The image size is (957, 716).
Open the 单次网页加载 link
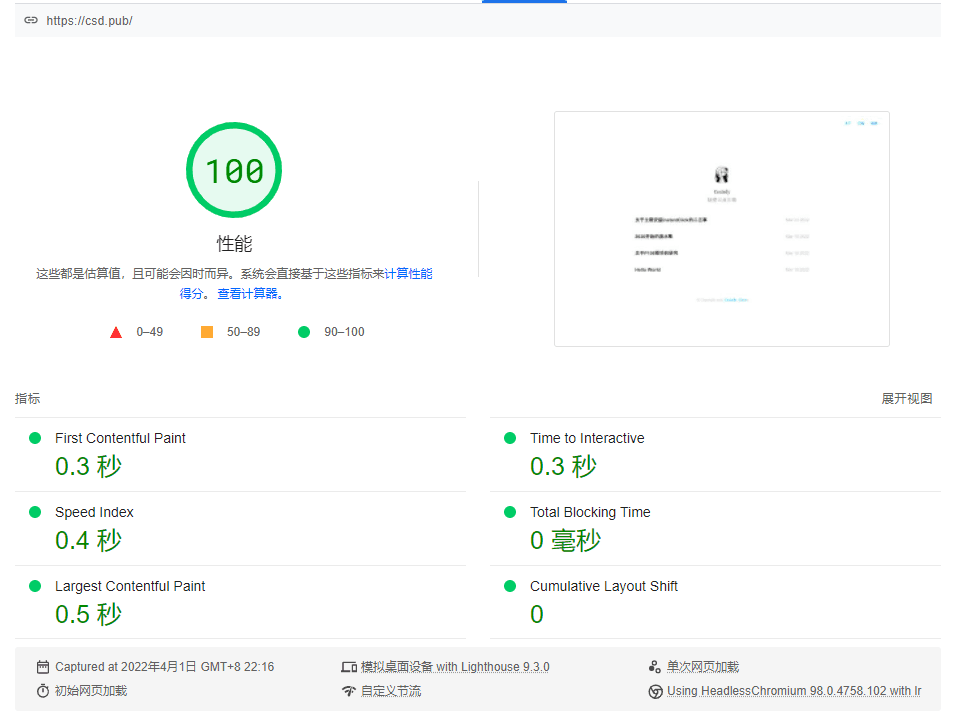(701, 666)
